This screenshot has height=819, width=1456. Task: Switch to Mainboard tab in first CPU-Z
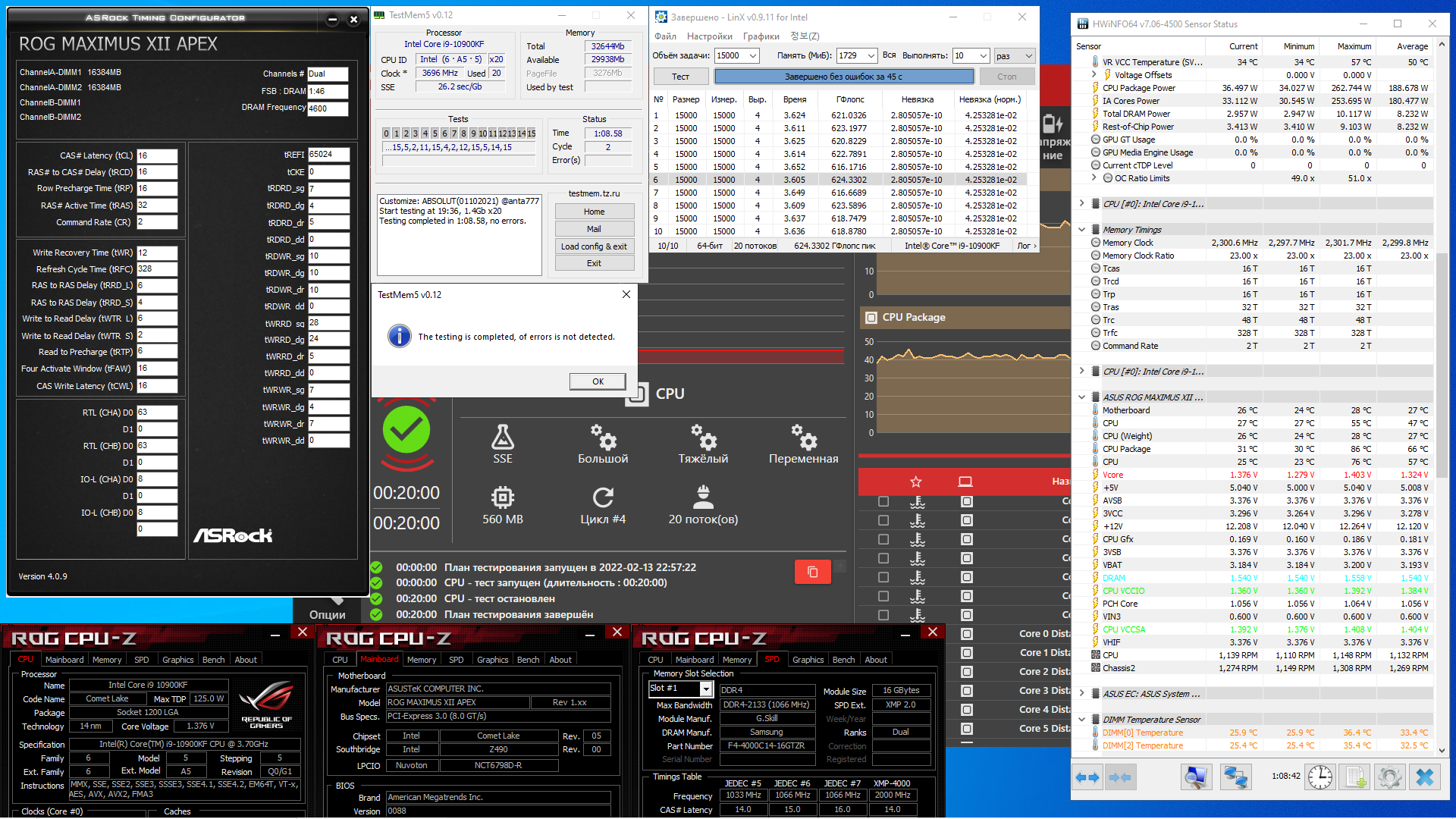(64, 660)
